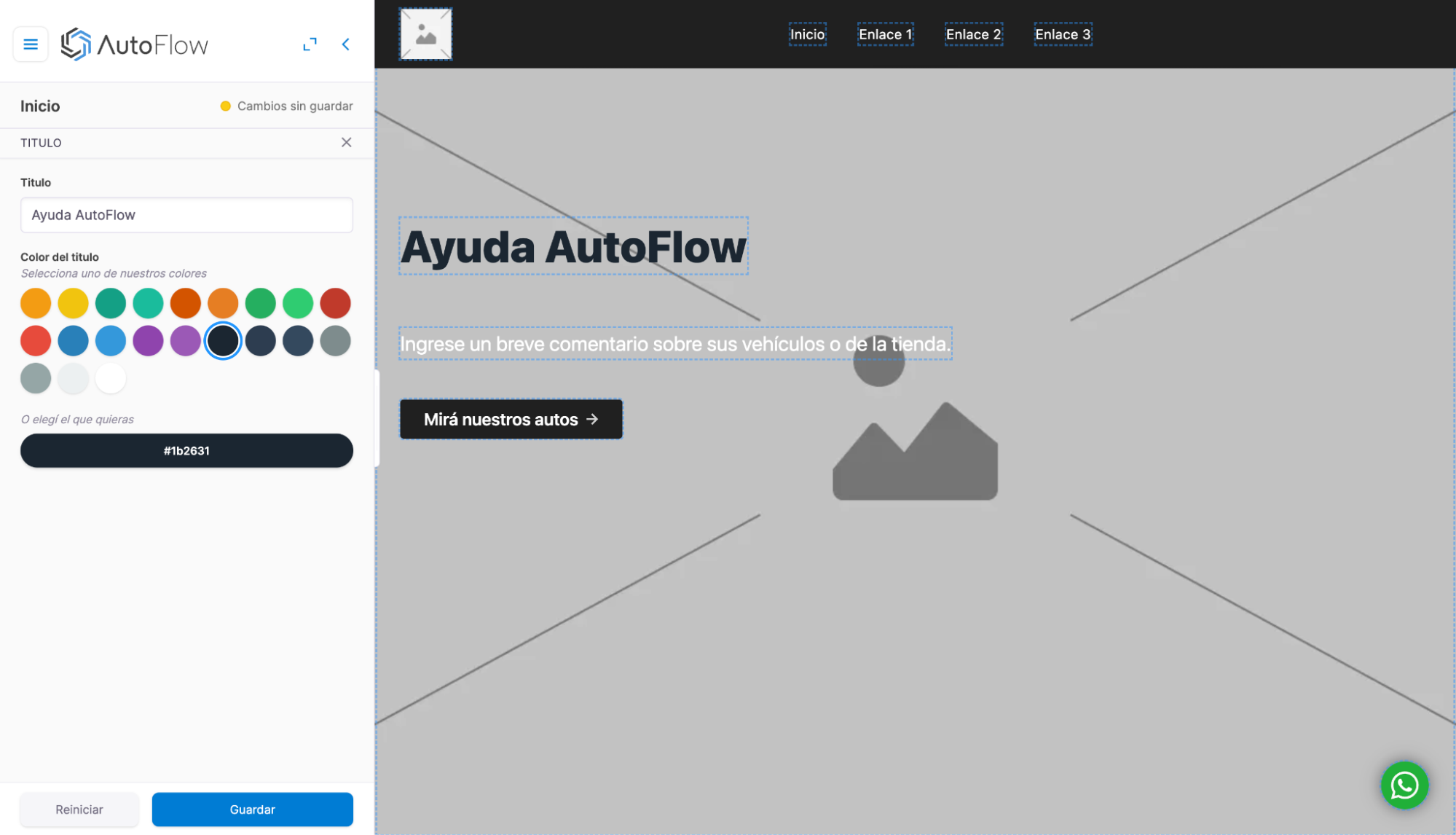Click the logo placeholder image in preview header
The image size is (1456, 835).
[426, 34]
